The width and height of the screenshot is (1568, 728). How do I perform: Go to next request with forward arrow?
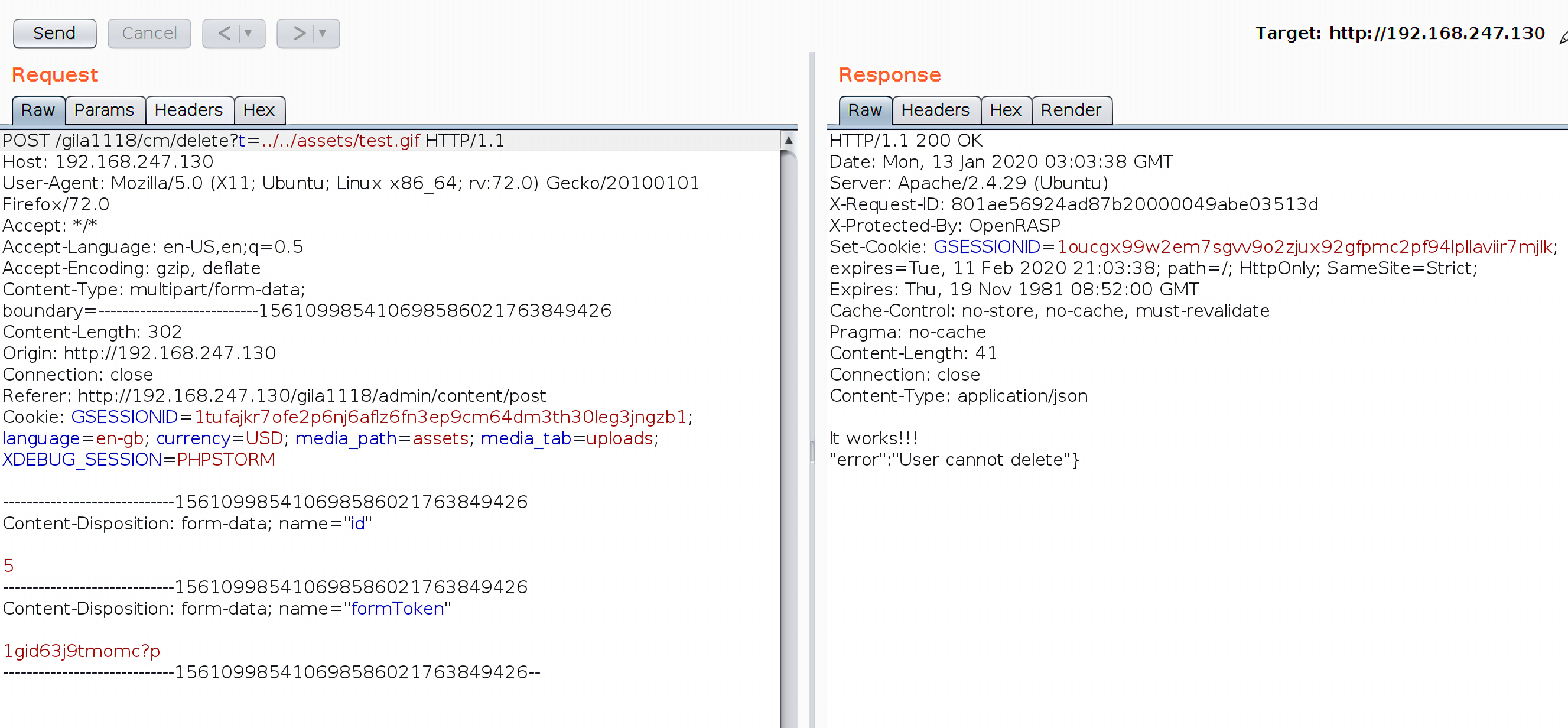[299, 33]
